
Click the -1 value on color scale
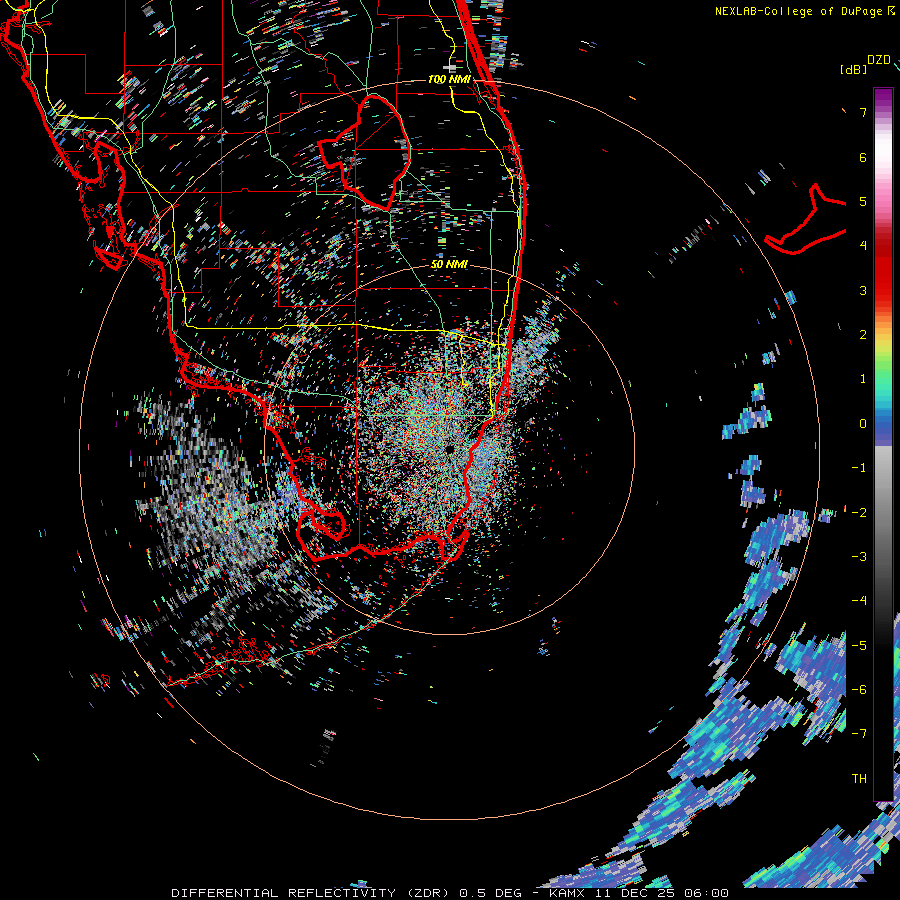[x=859, y=468]
